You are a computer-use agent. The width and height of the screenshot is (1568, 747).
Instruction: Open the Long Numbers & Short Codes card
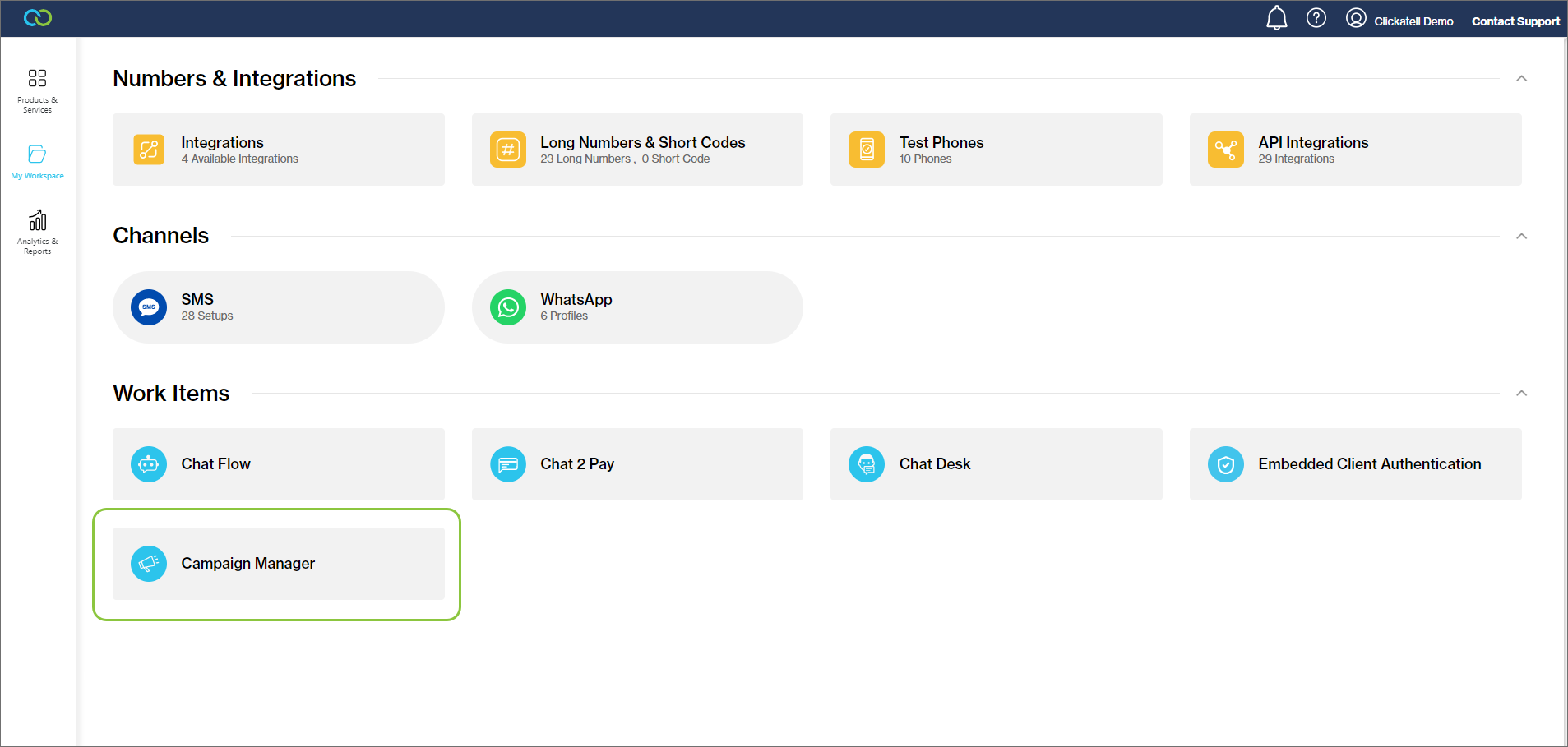tap(637, 150)
